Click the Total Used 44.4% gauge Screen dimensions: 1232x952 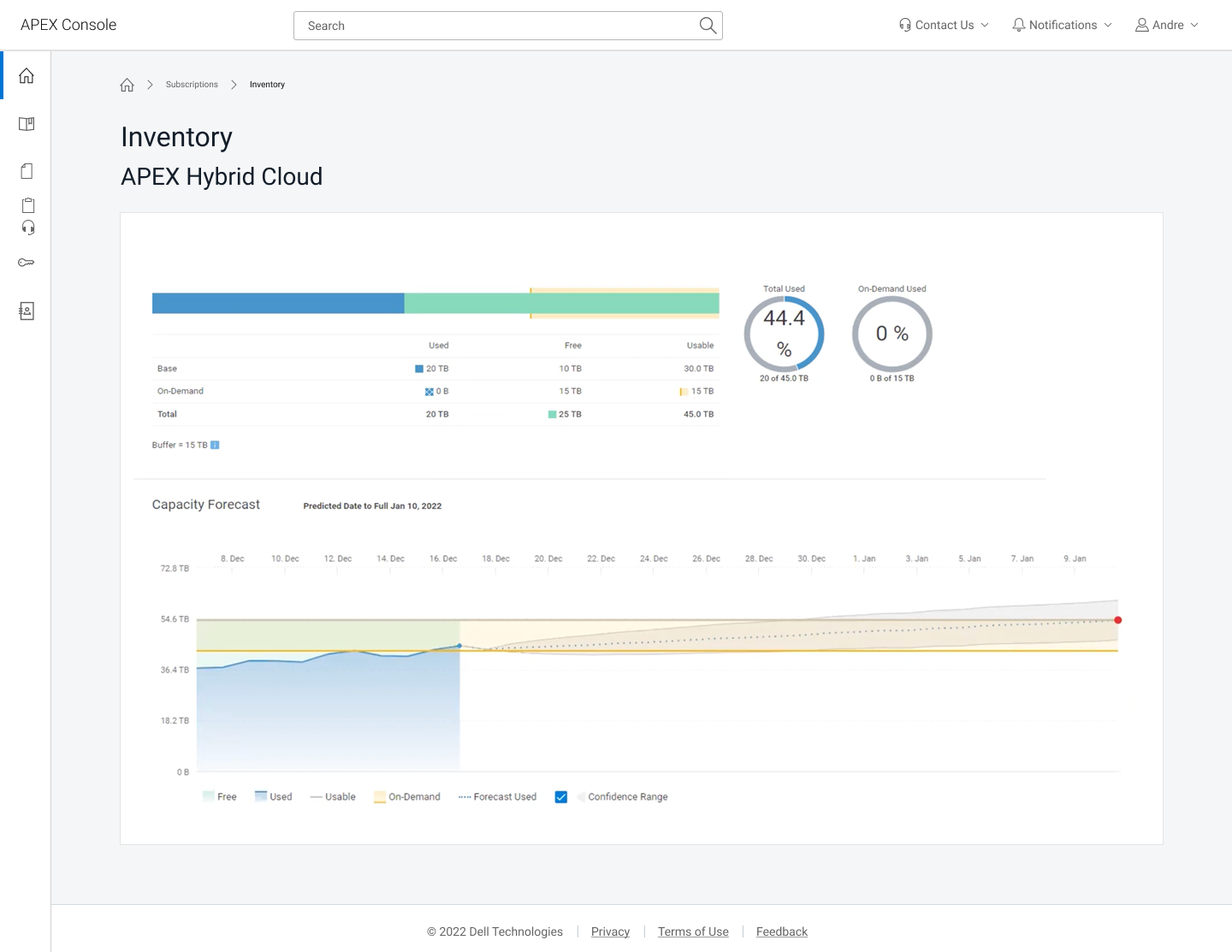click(784, 334)
